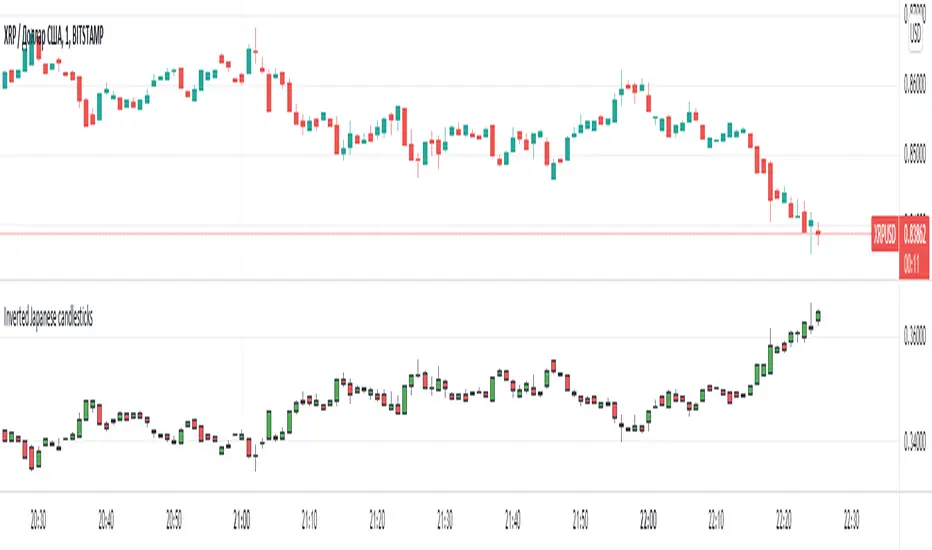Click the 20:40 time axis label
932x550 pixels.
106,521
